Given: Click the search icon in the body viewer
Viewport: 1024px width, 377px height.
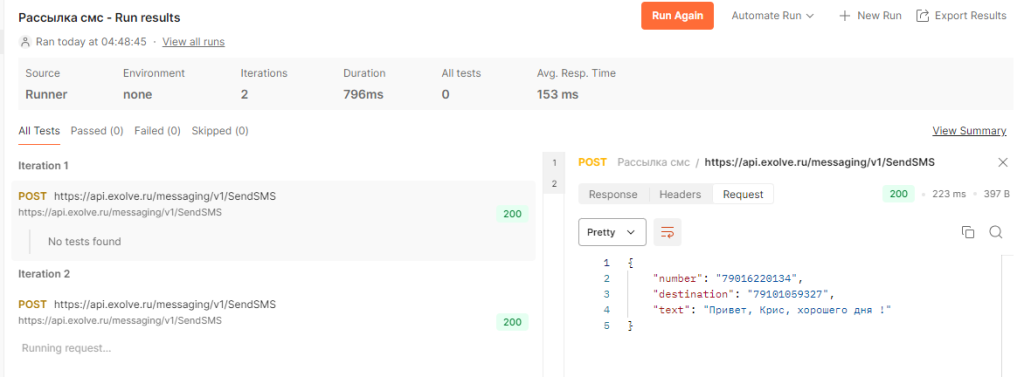Looking at the screenshot, I should click(x=995, y=232).
